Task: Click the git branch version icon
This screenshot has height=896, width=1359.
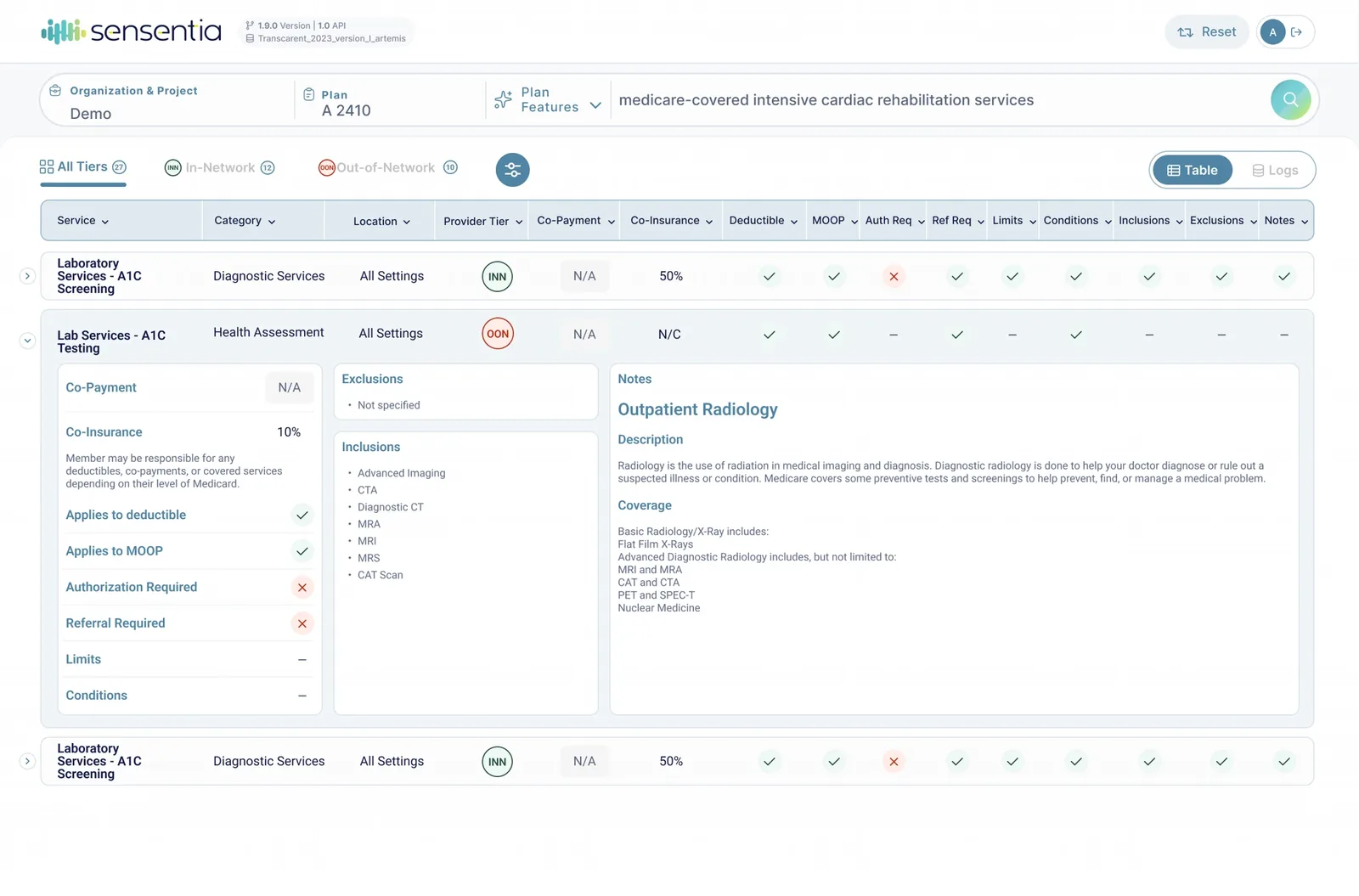Action: click(250, 25)
